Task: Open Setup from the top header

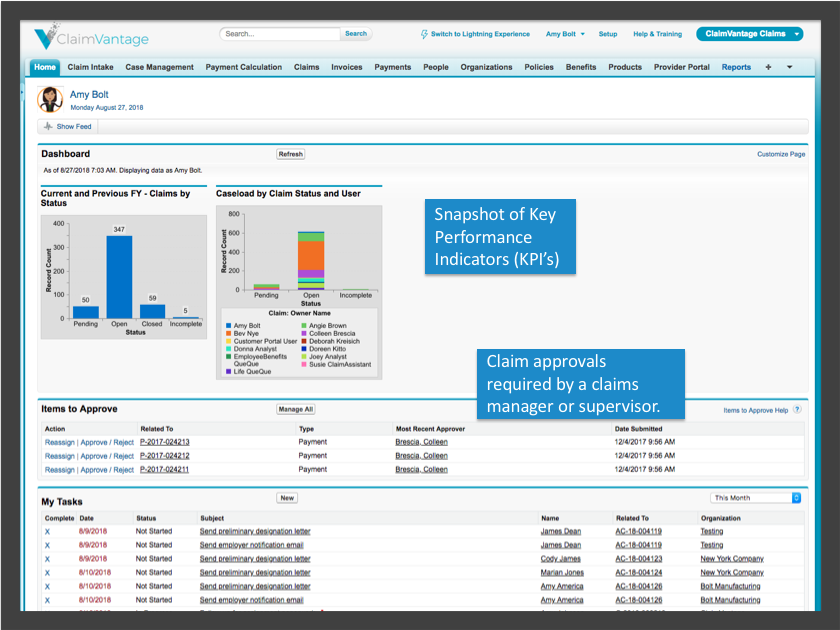Action: 608,33
